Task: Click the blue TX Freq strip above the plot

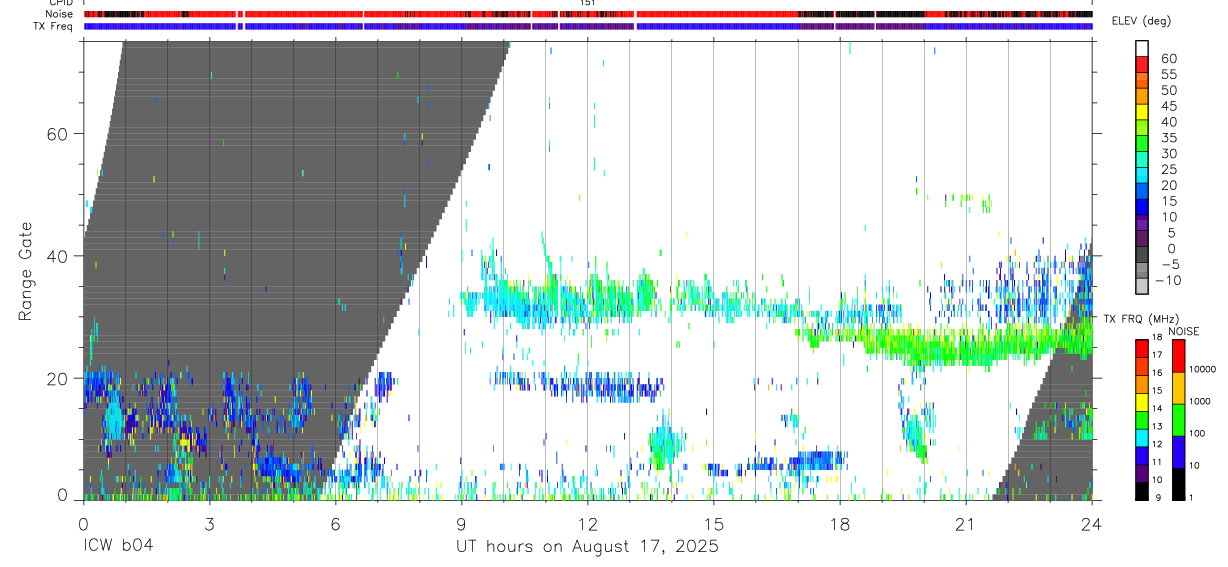Action: 588,26
